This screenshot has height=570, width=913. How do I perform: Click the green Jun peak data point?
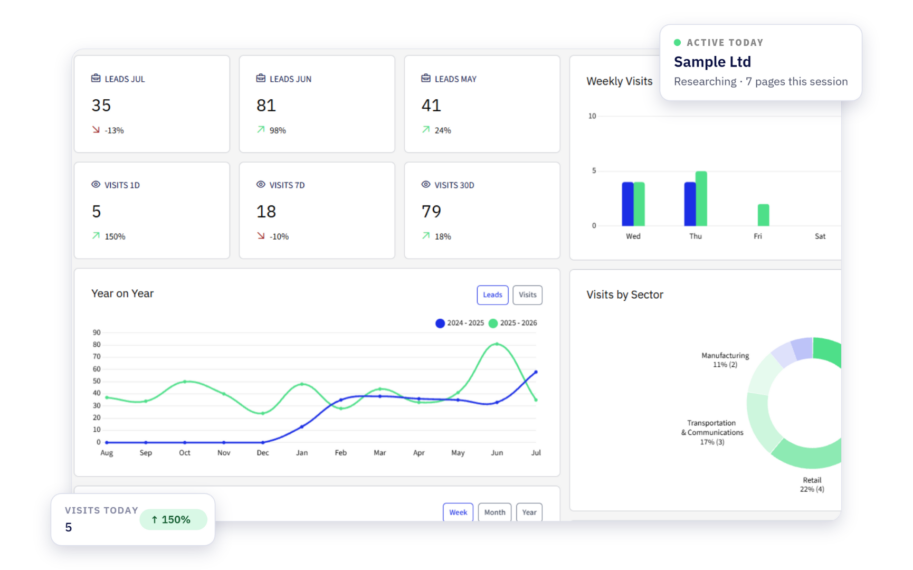tap(497, 344)
